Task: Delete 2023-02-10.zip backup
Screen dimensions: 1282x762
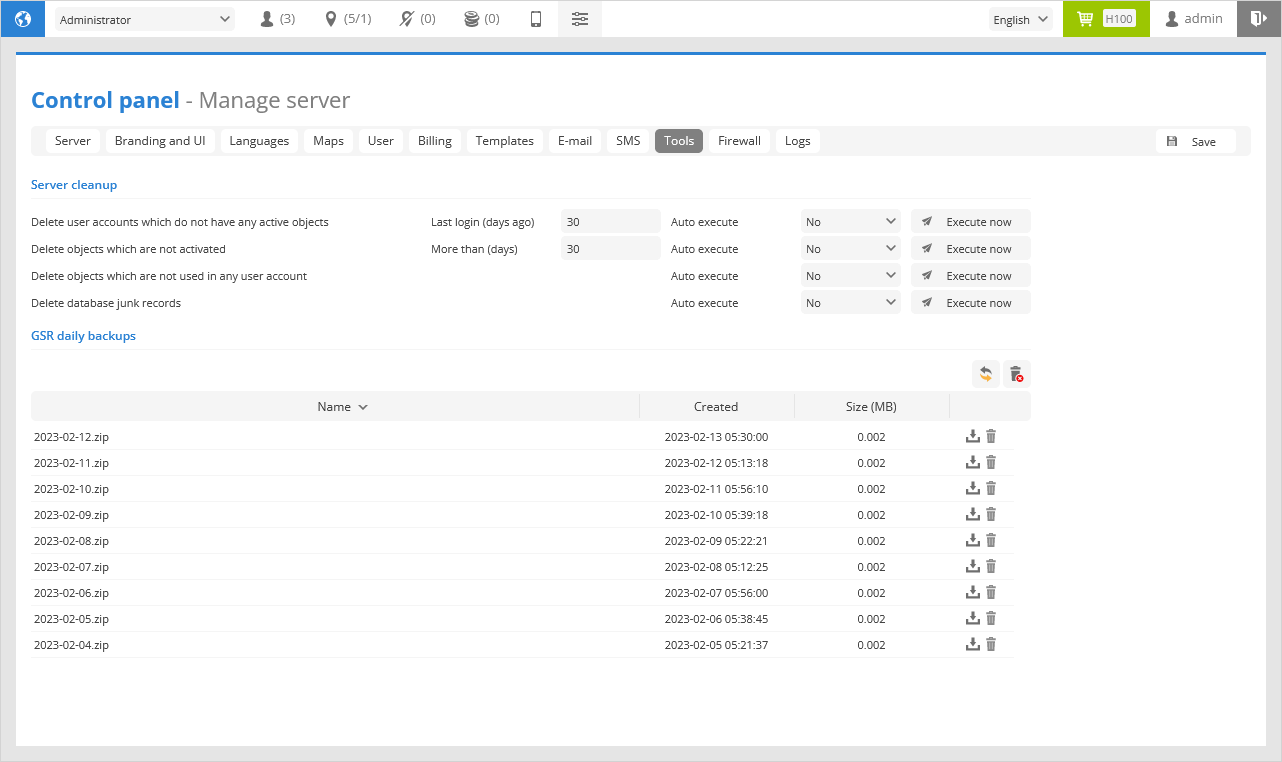Action: pyautogui.click(x=991, y=488)
